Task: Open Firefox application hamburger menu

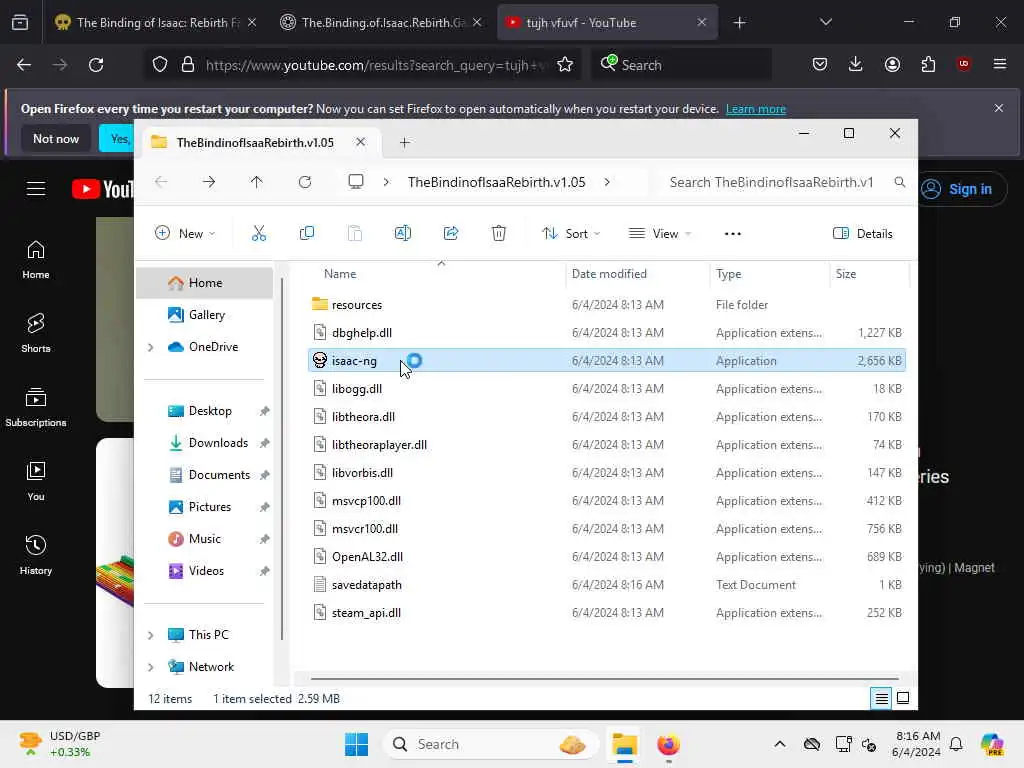Action: click(x=999, y=64)
